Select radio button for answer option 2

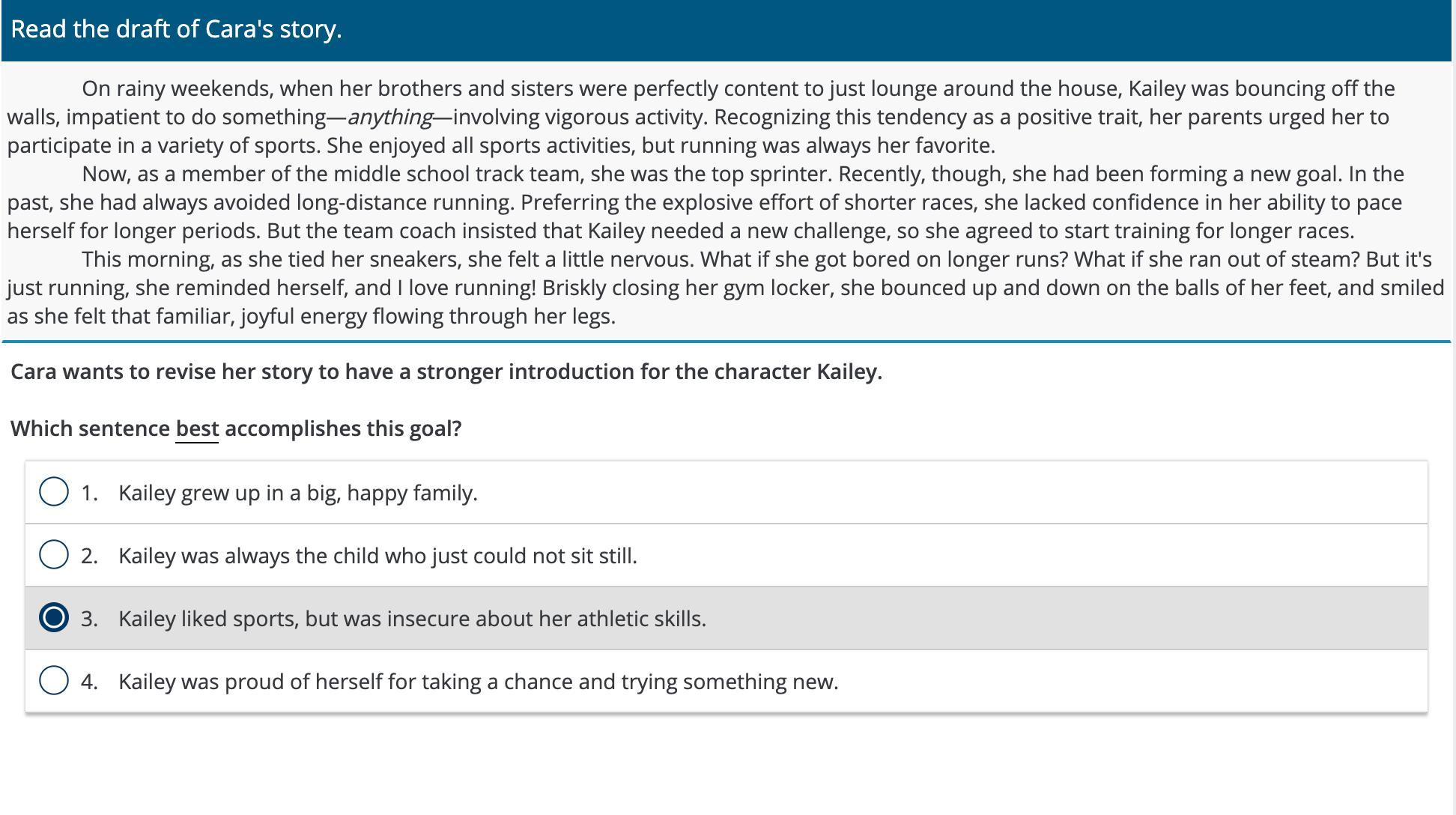click(54, 555)
